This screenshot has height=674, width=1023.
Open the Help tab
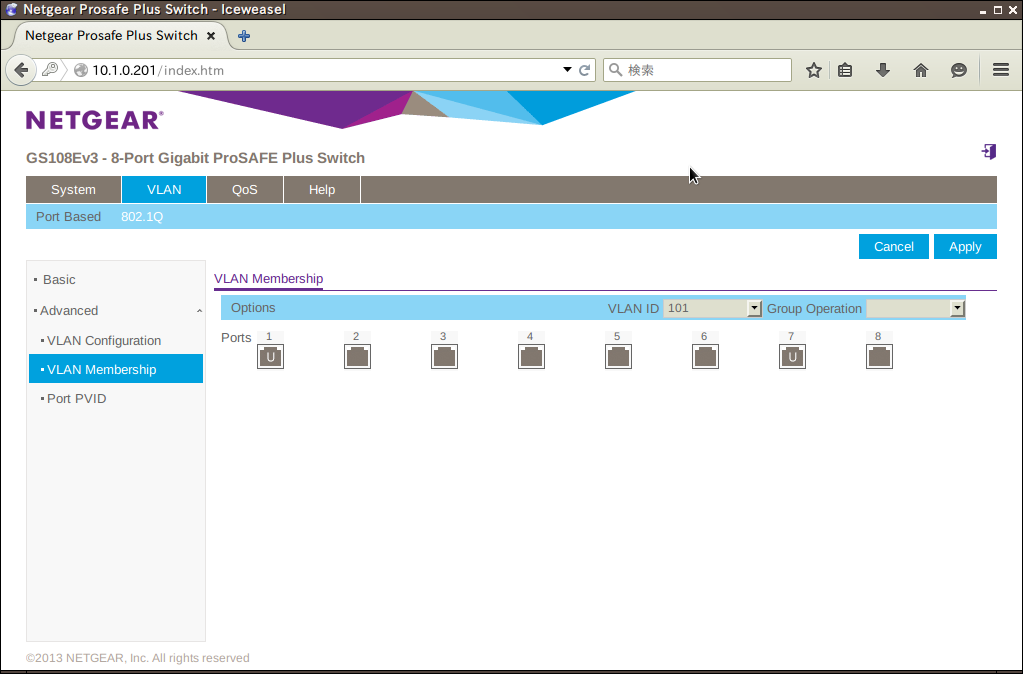(x=322, y=190)
